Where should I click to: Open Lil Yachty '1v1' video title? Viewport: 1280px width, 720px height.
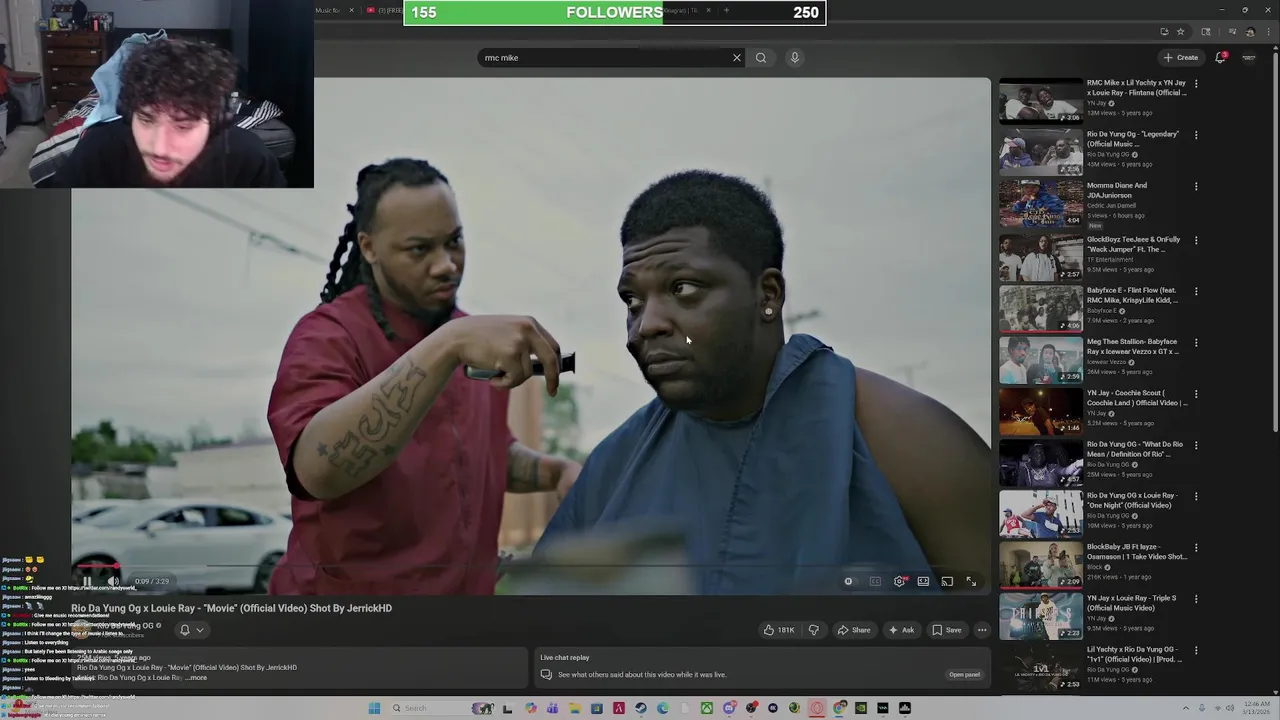[1136, 654]
